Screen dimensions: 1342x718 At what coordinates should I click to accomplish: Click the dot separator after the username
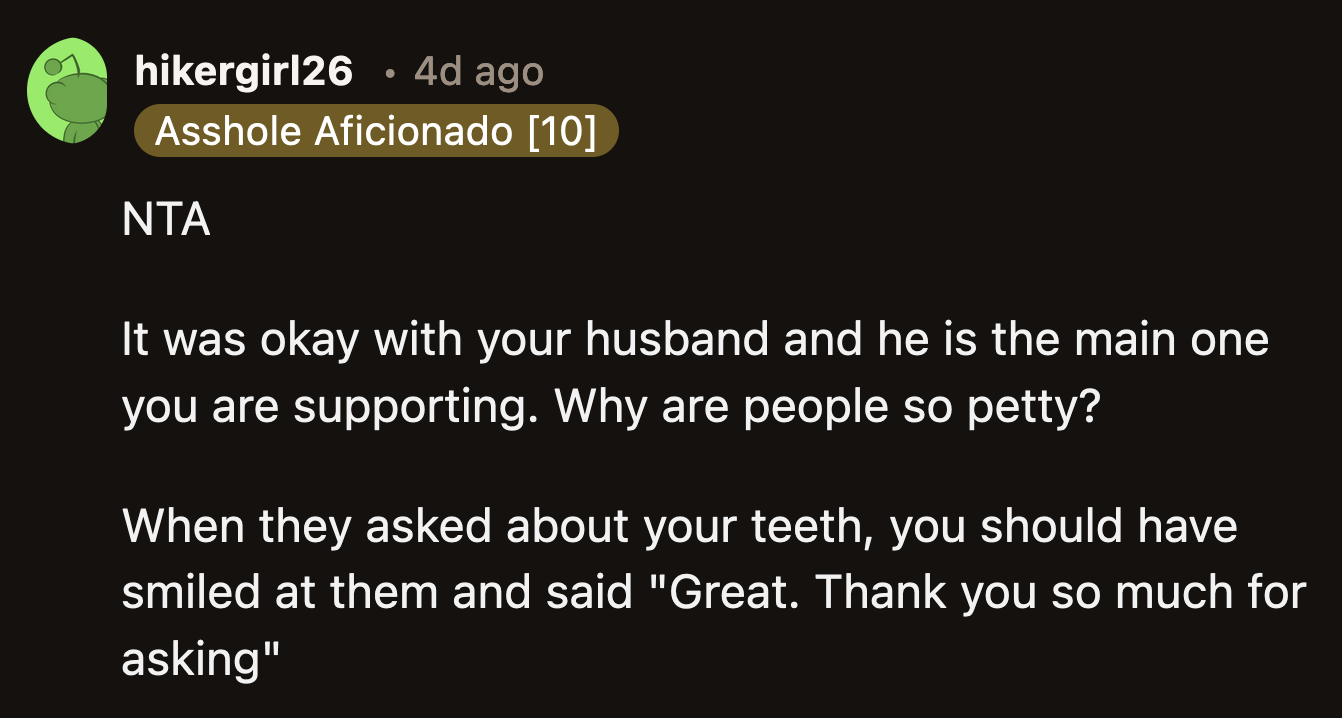pos(389,74)
